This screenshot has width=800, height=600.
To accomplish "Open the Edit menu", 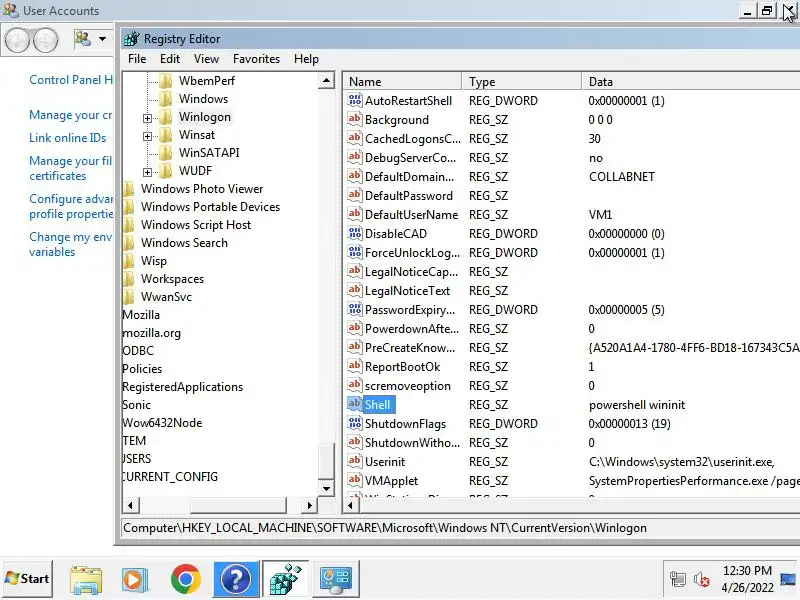I will point(169,59).
